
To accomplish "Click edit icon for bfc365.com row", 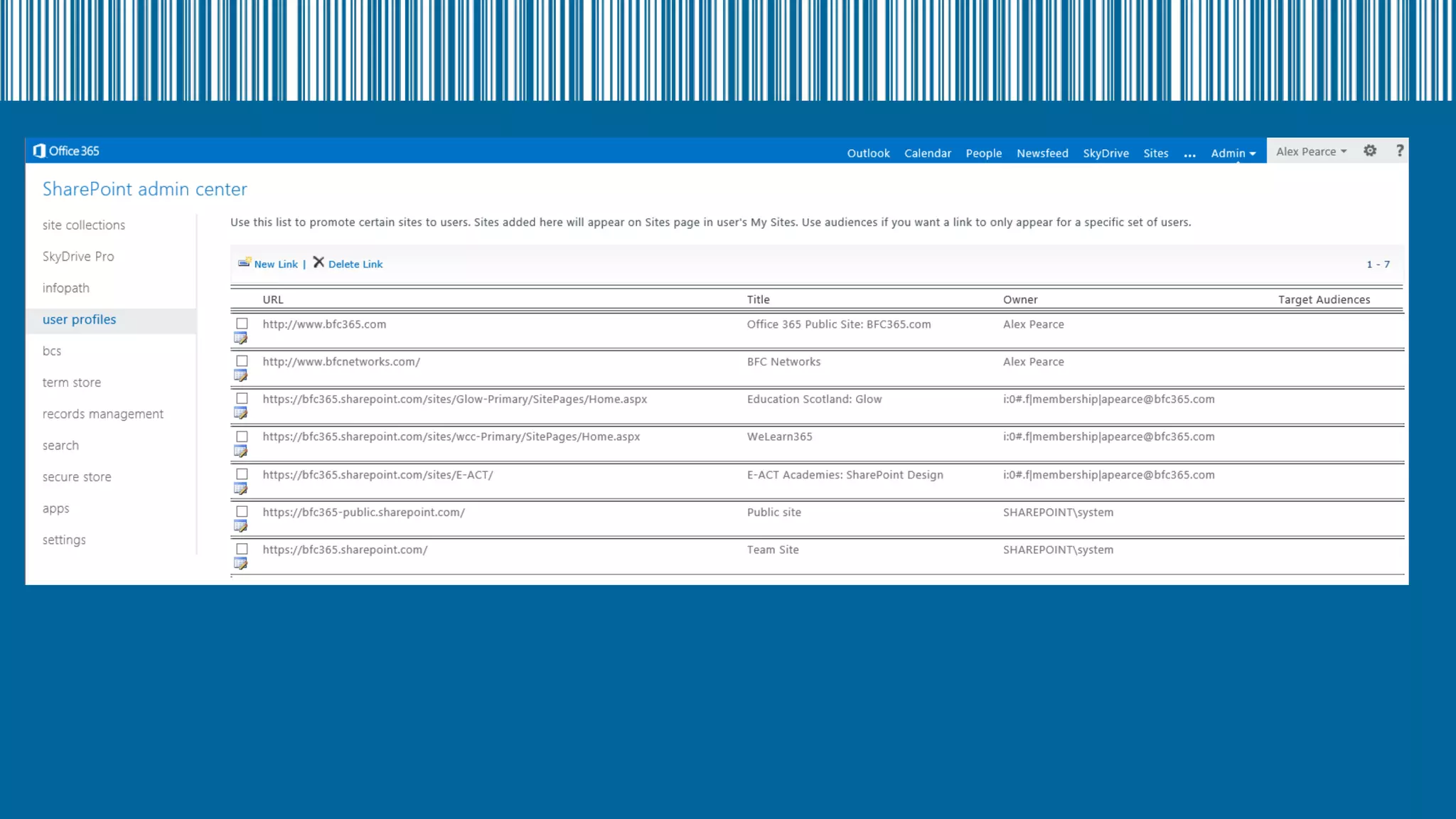I will click(x=241, y=338).
